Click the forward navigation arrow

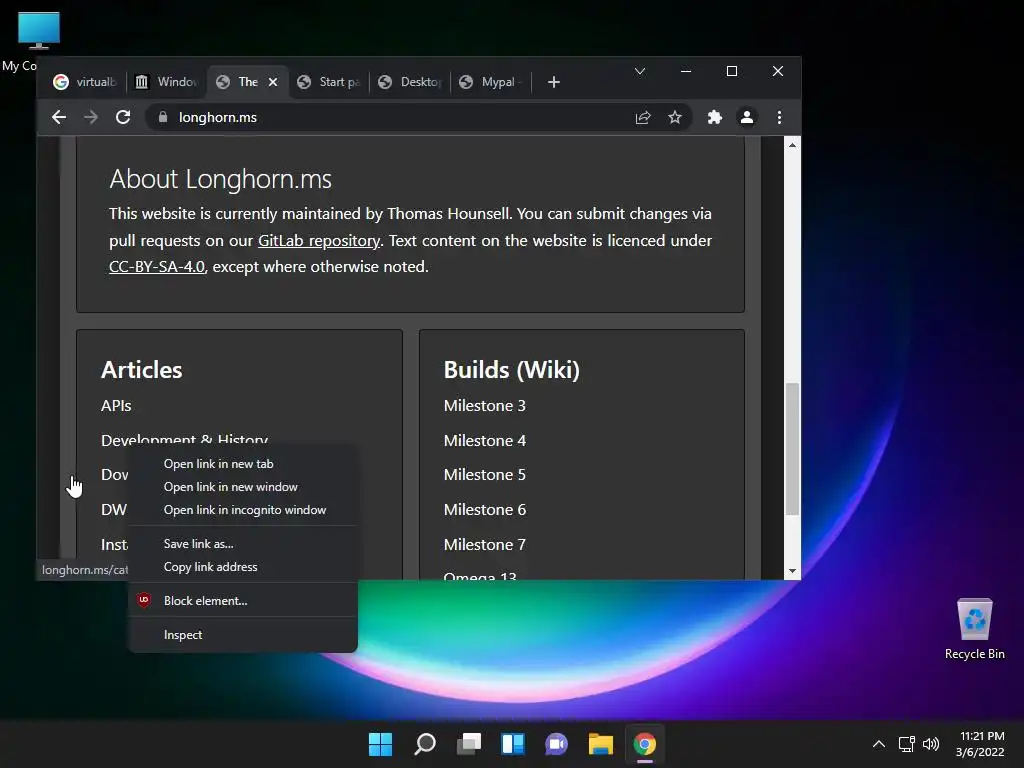[91, 118]
